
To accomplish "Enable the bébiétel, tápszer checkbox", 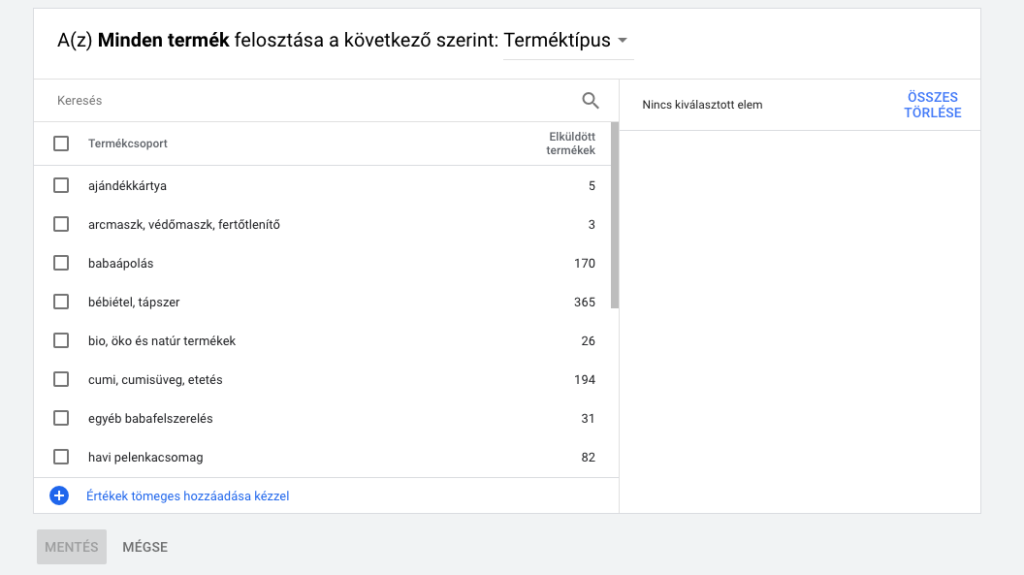I will point(61,302).
